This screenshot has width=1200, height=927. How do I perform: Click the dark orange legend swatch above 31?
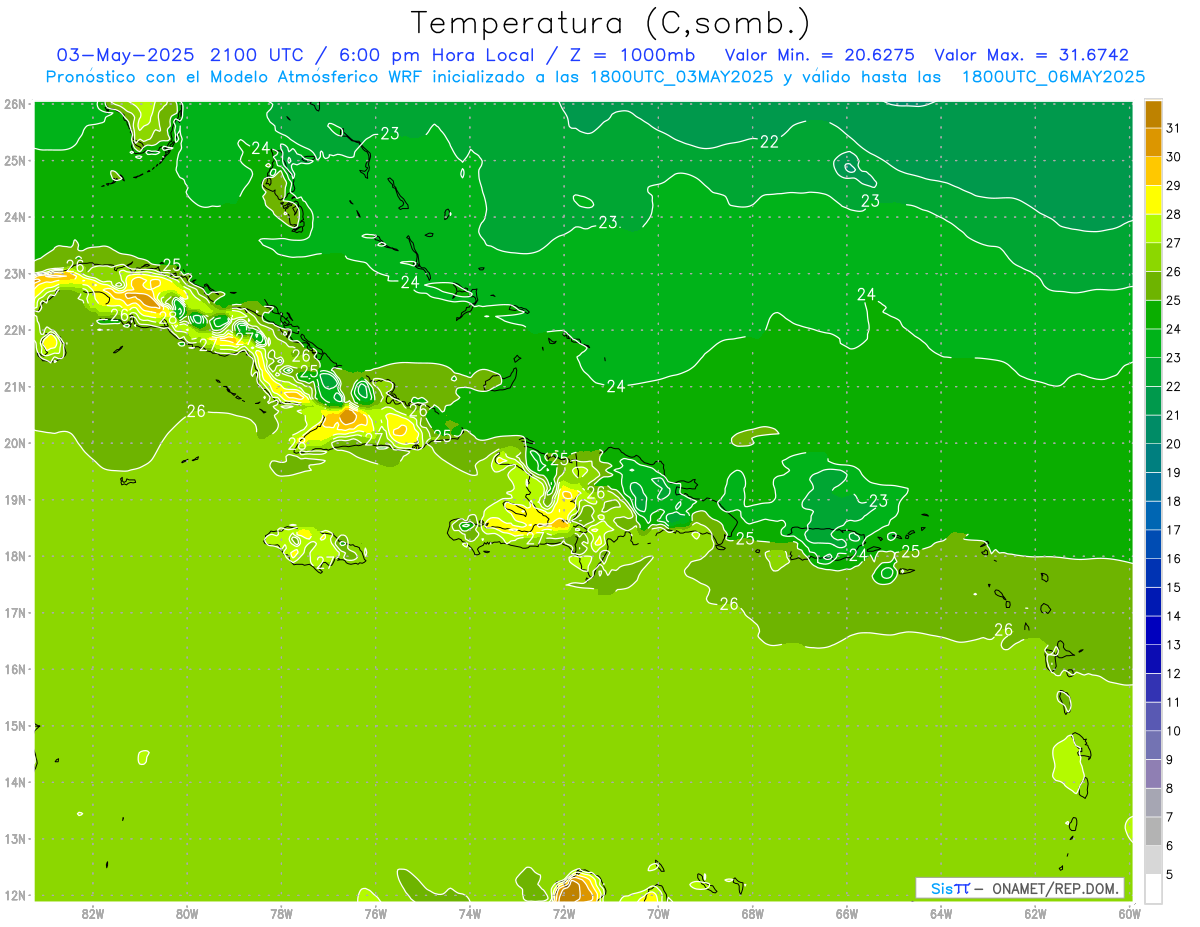point(1153,115)
